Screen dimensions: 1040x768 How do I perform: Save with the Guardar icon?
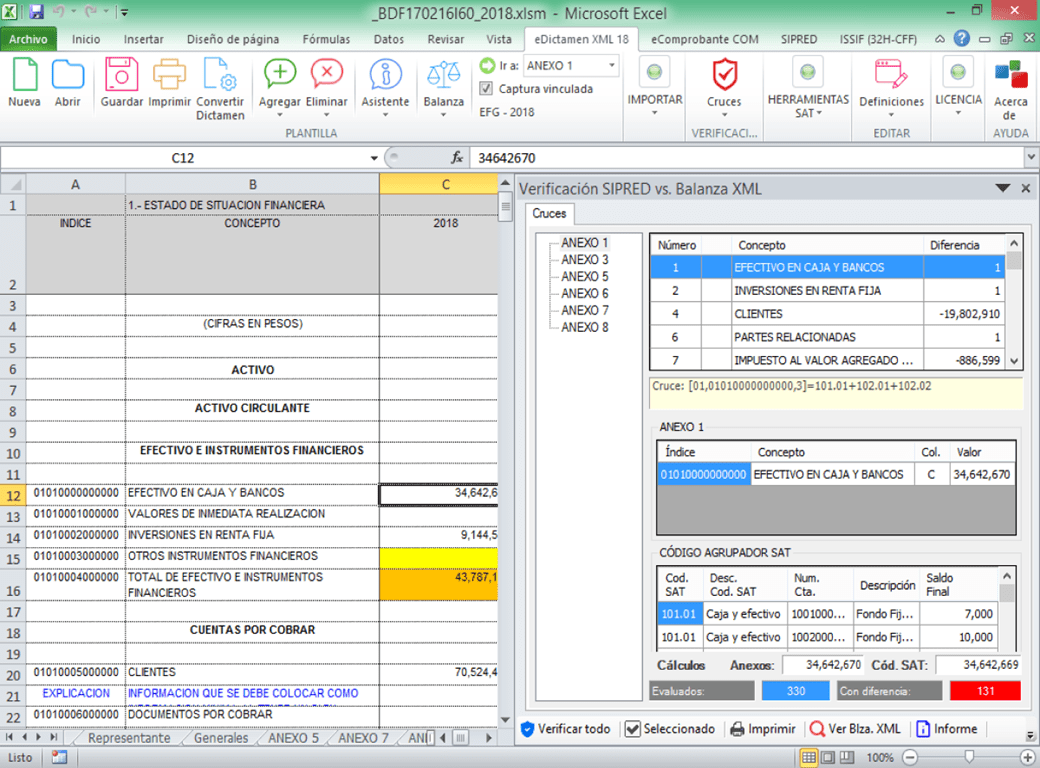point(121,74)
